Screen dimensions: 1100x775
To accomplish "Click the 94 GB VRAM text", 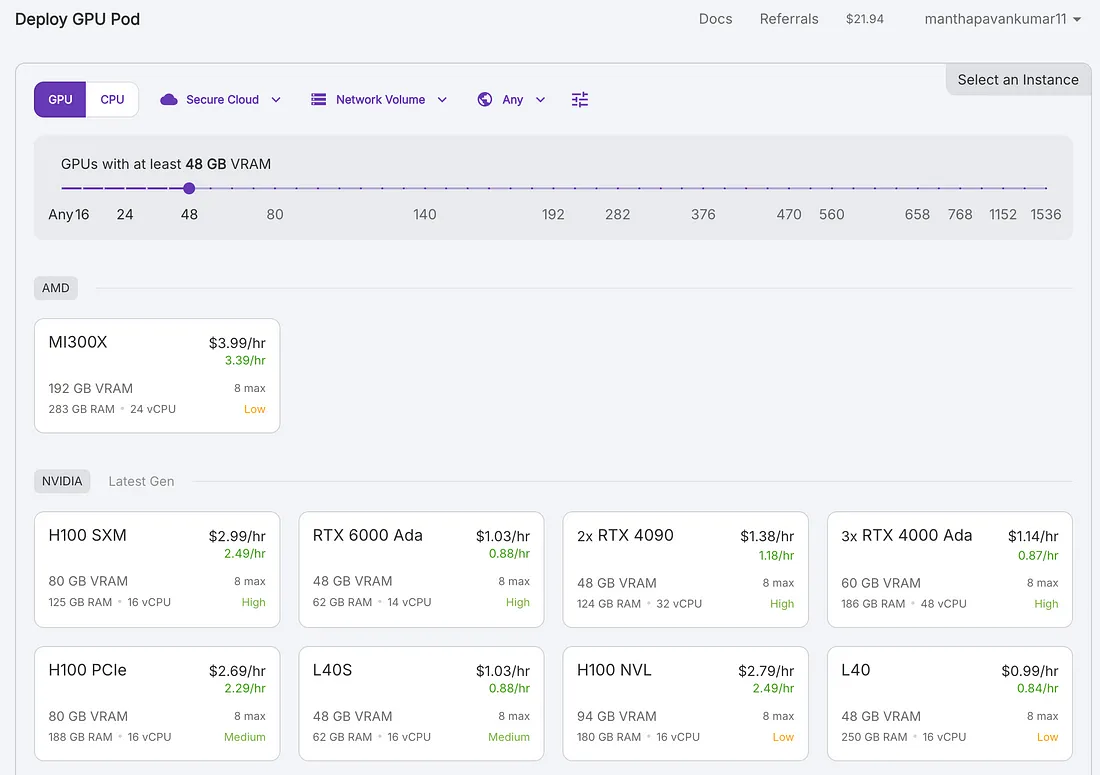I will click(x=617, y=716).
